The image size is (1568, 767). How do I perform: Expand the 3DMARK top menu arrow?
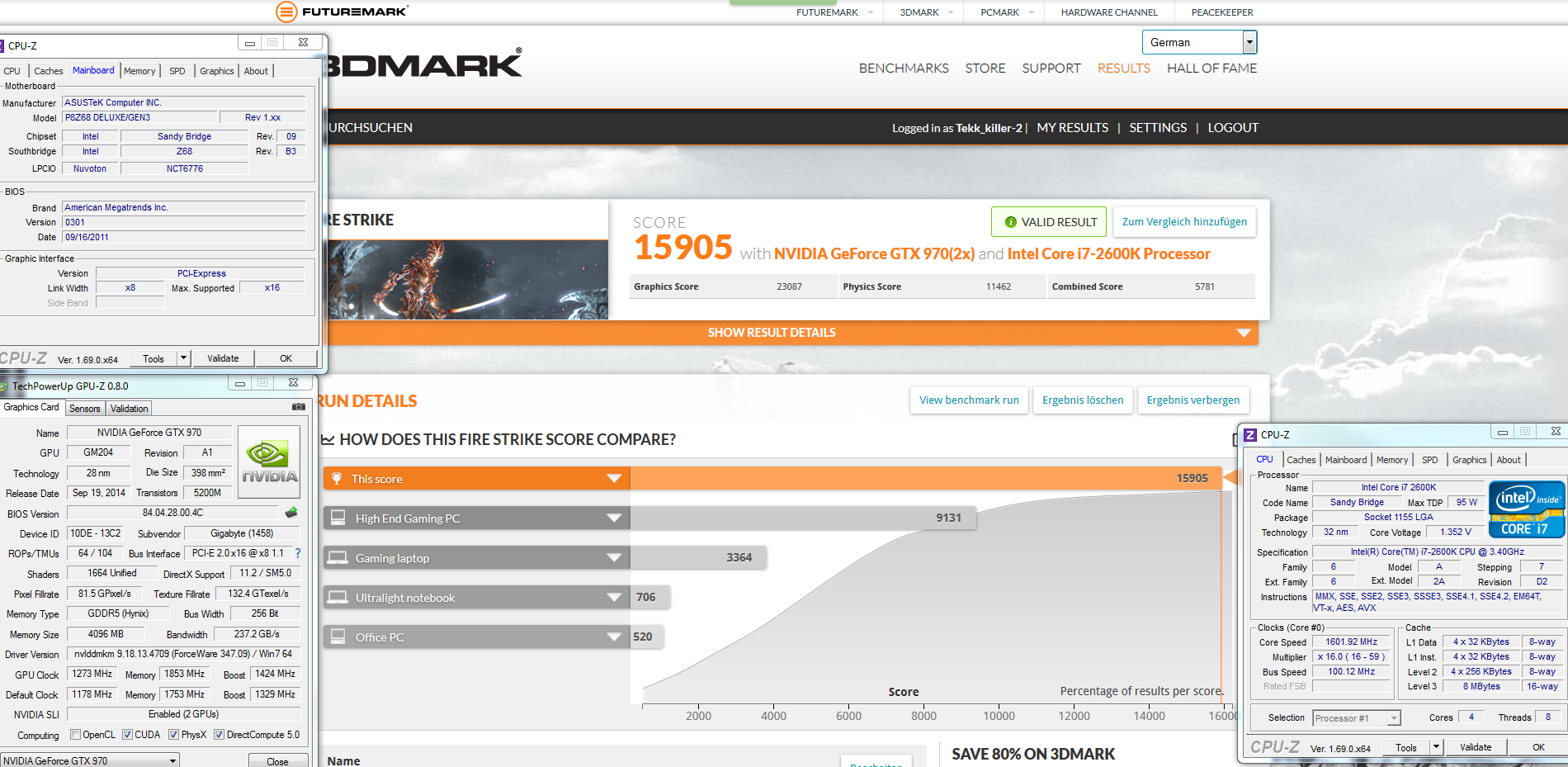951,12
